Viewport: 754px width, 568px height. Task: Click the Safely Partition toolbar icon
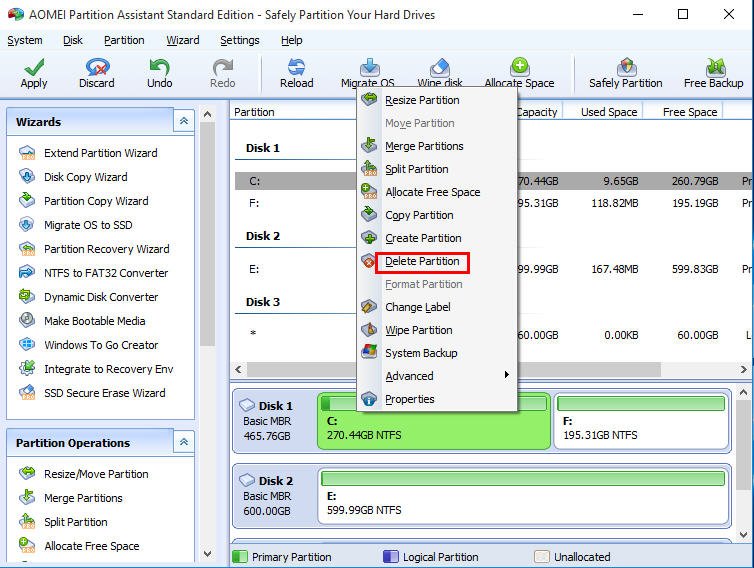pyautogui.click(x=626, y=67)
